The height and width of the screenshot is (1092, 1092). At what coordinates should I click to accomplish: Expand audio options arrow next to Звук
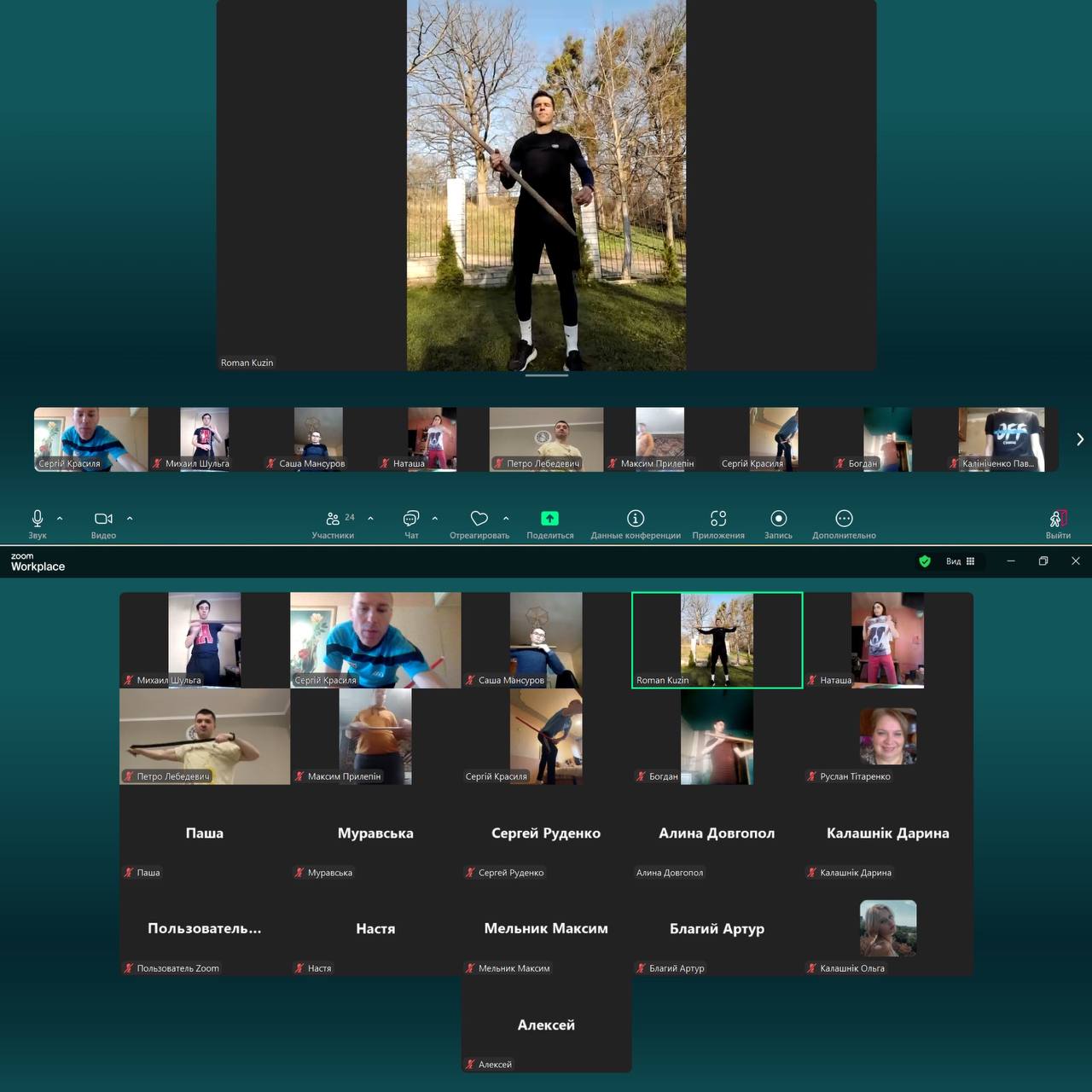[60, 518]
